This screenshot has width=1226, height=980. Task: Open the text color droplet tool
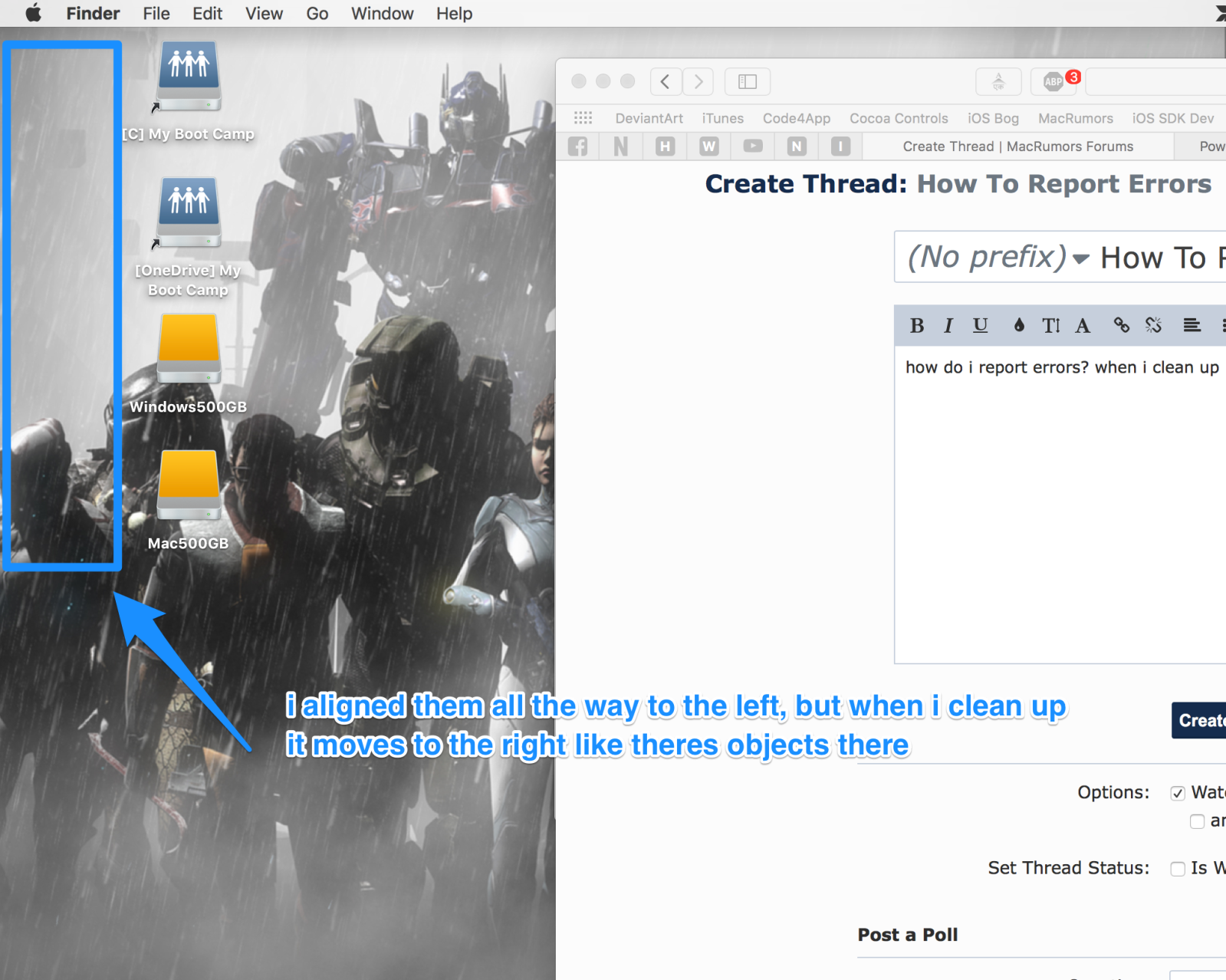pyautogui.click(x=1019, y=326)
